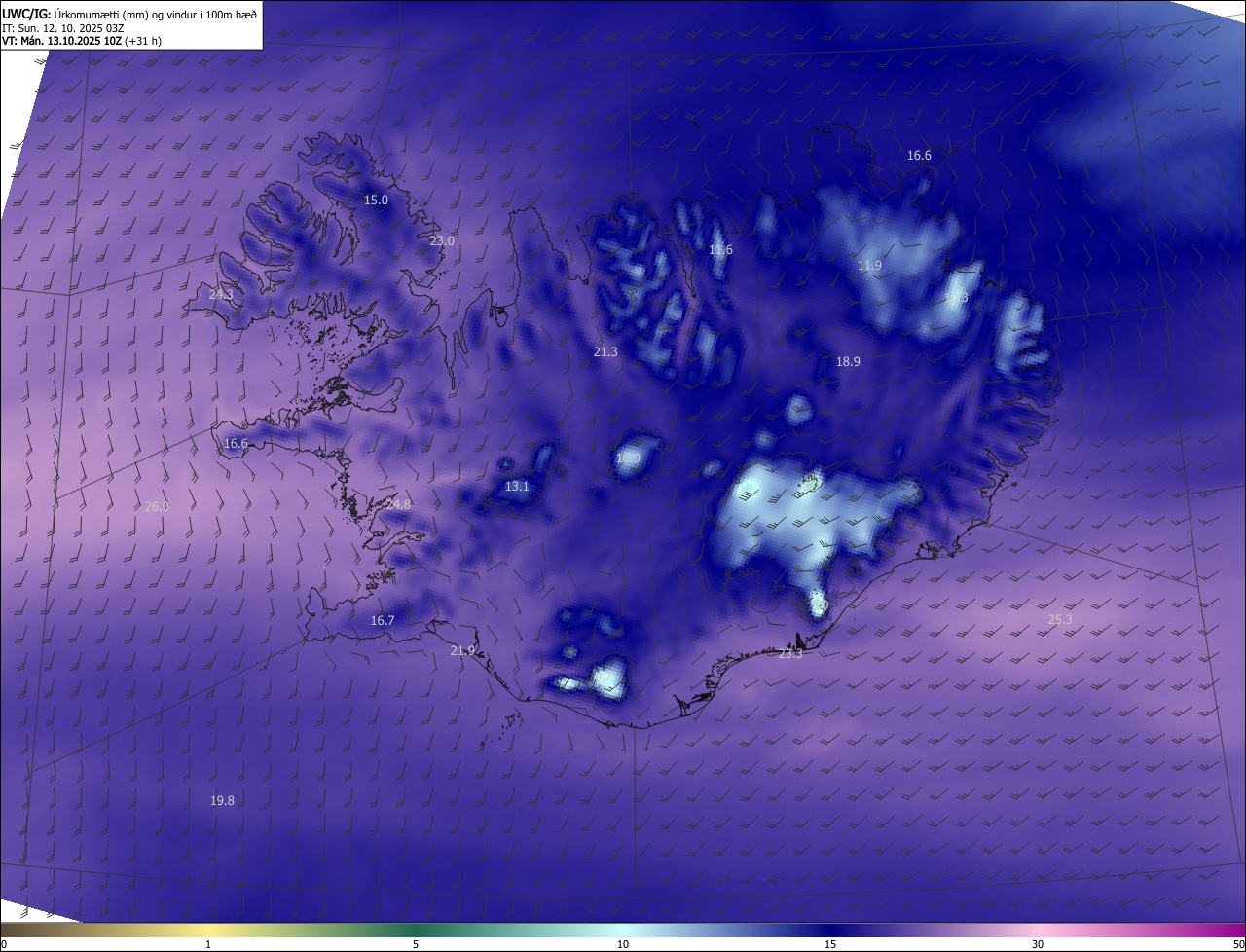Click the 1 tick label on the color scale
Viewport: 1246px width, 952px height.
[208, 944]
